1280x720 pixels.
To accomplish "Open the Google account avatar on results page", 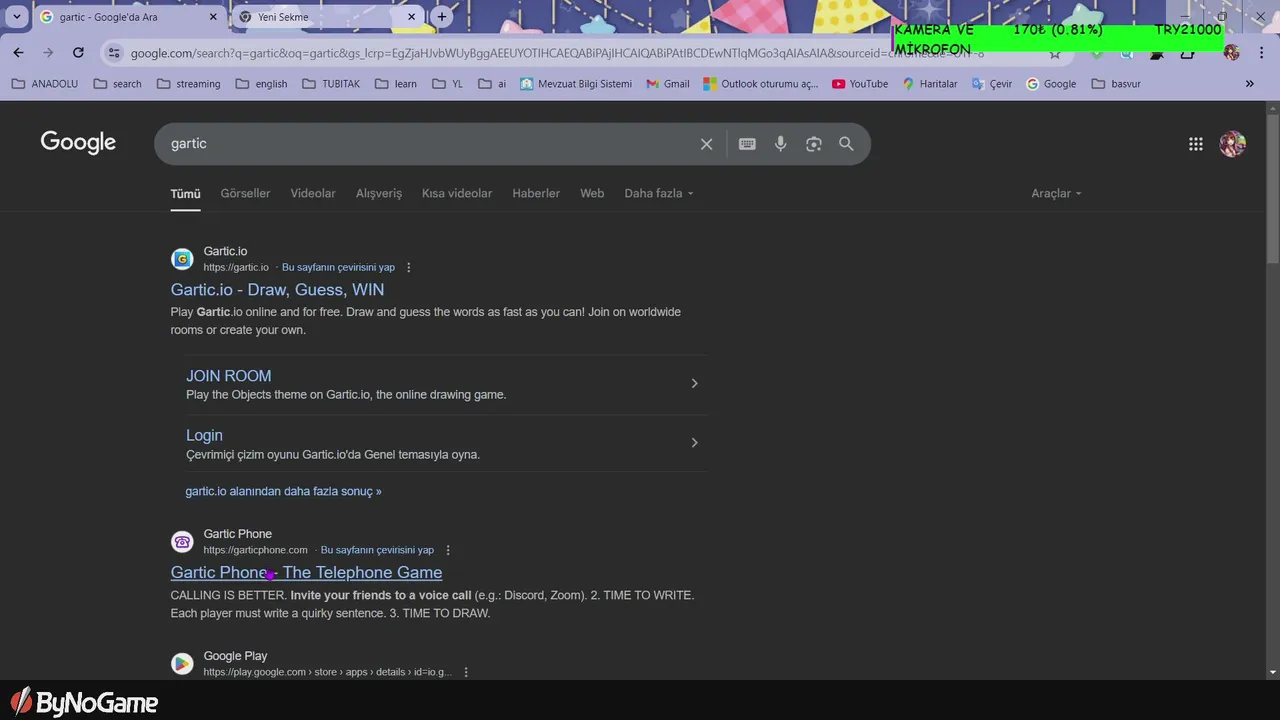I will [1232, 144].
